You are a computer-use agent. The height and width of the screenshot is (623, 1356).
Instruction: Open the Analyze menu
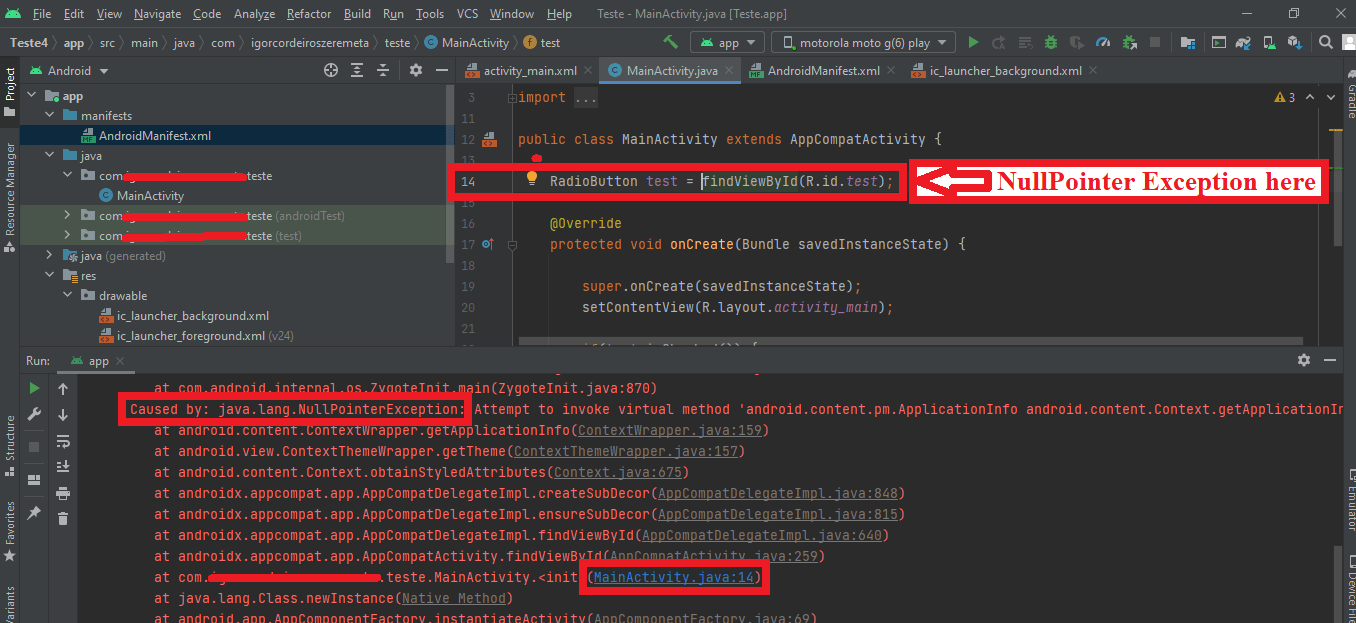tap(254, 14)
